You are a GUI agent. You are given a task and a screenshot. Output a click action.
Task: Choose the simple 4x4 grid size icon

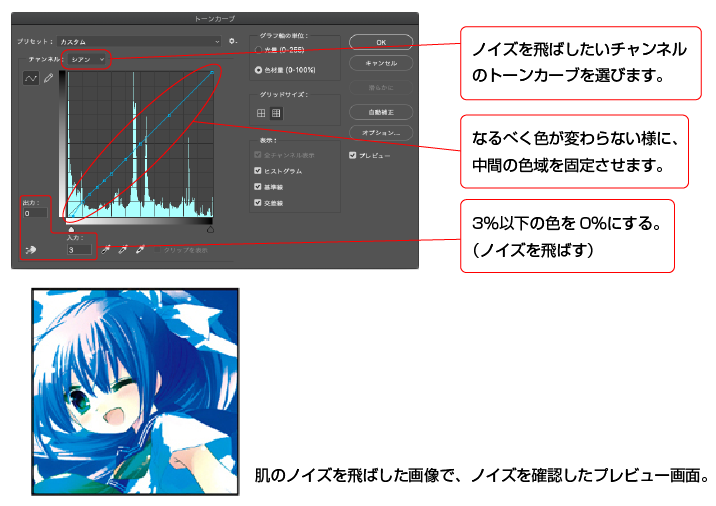pyautogui.click(x=261, y=113)
